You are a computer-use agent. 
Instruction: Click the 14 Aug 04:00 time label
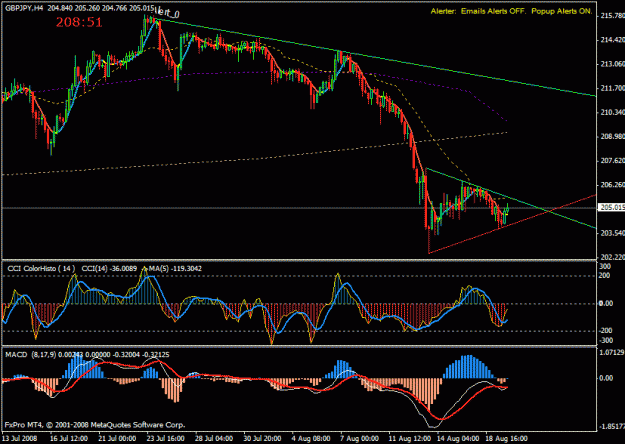click(457, 438)
